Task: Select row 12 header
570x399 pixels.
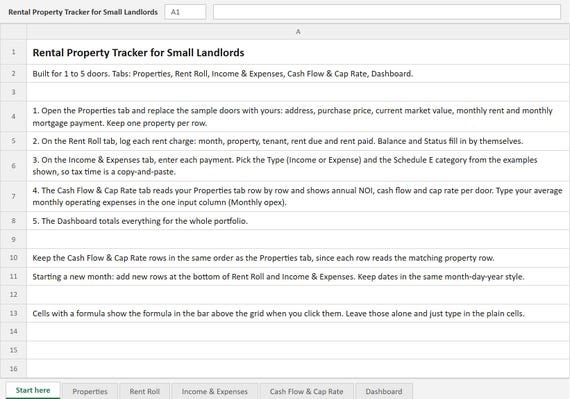Action: point(13,295)
